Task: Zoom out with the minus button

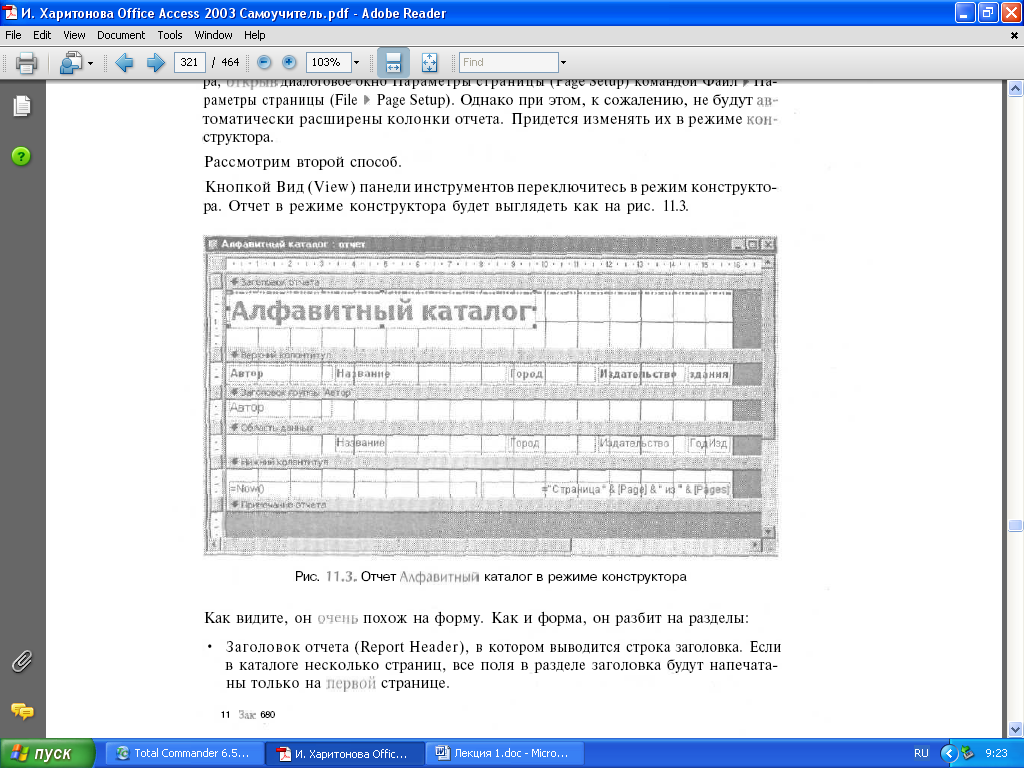Action: coord(264,62)
